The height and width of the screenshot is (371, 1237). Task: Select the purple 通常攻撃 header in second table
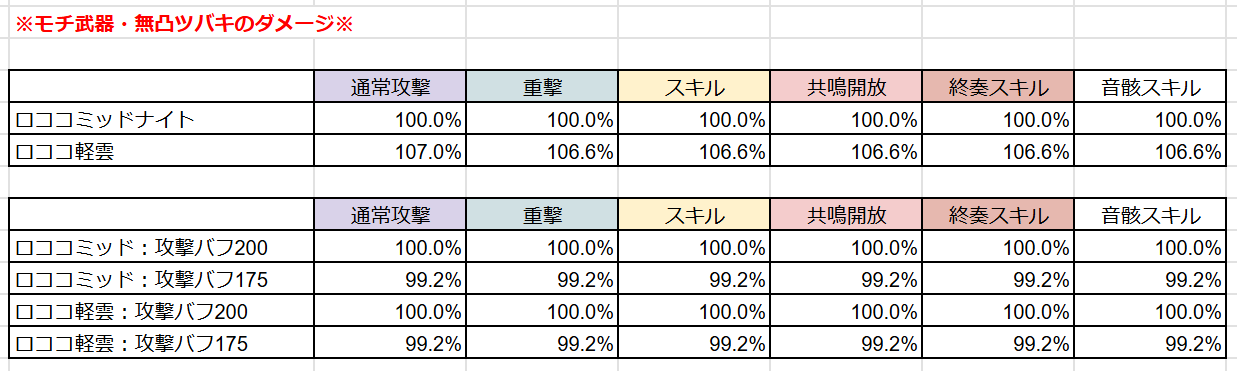[389, 214]
